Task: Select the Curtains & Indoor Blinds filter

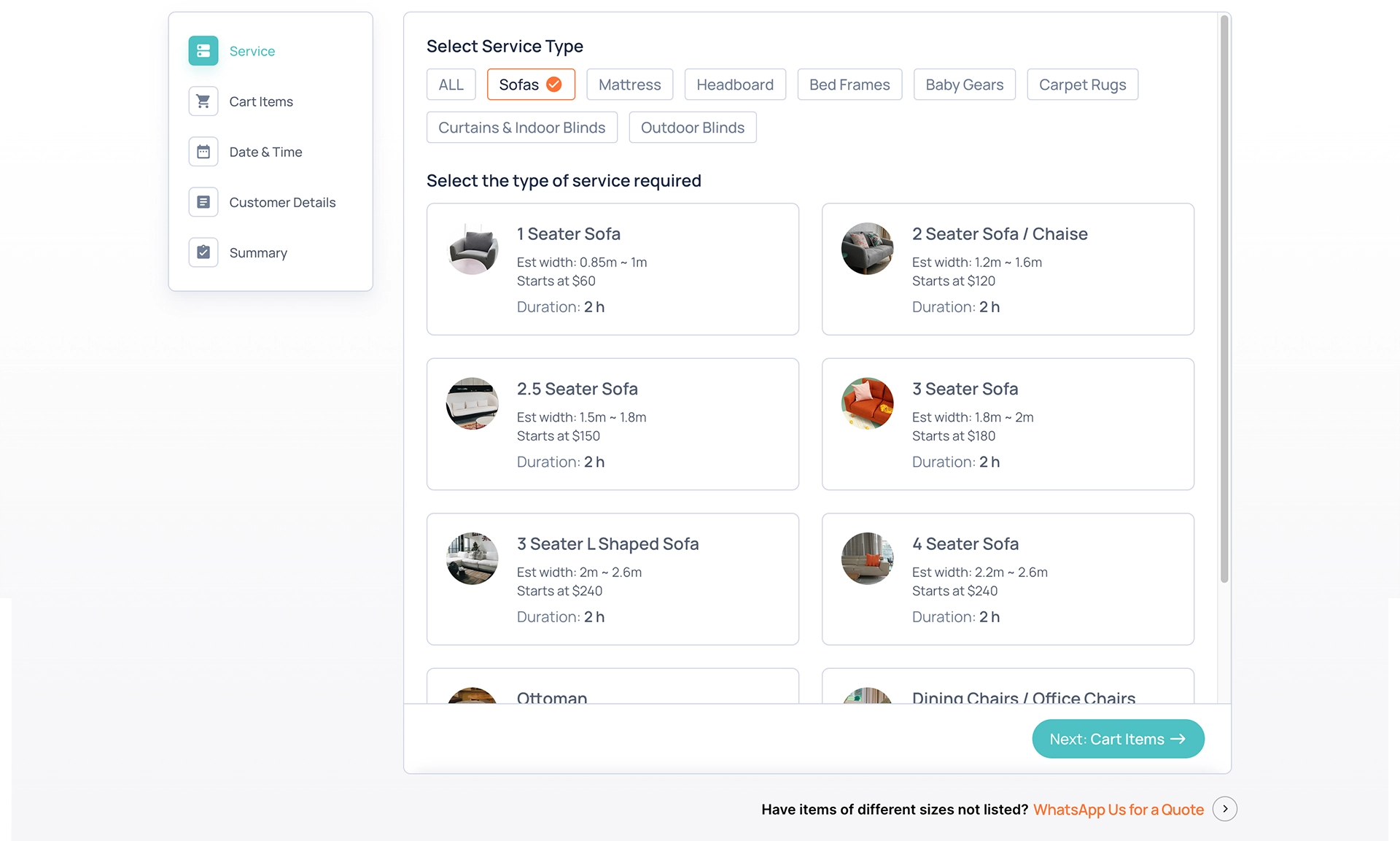Action: (x=522, y=128)
